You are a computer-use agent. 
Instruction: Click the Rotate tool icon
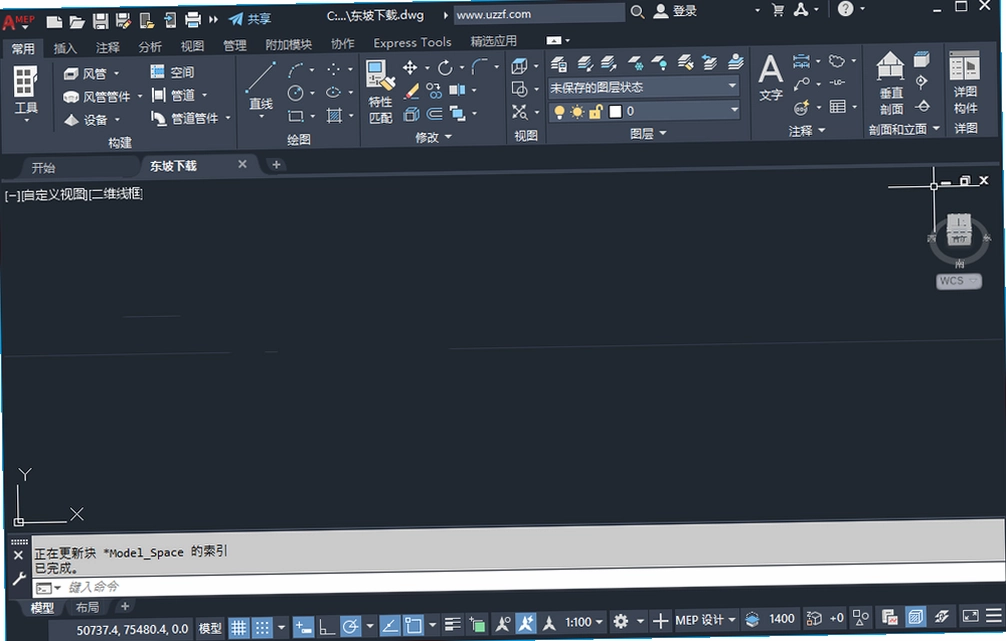[445, 67]
